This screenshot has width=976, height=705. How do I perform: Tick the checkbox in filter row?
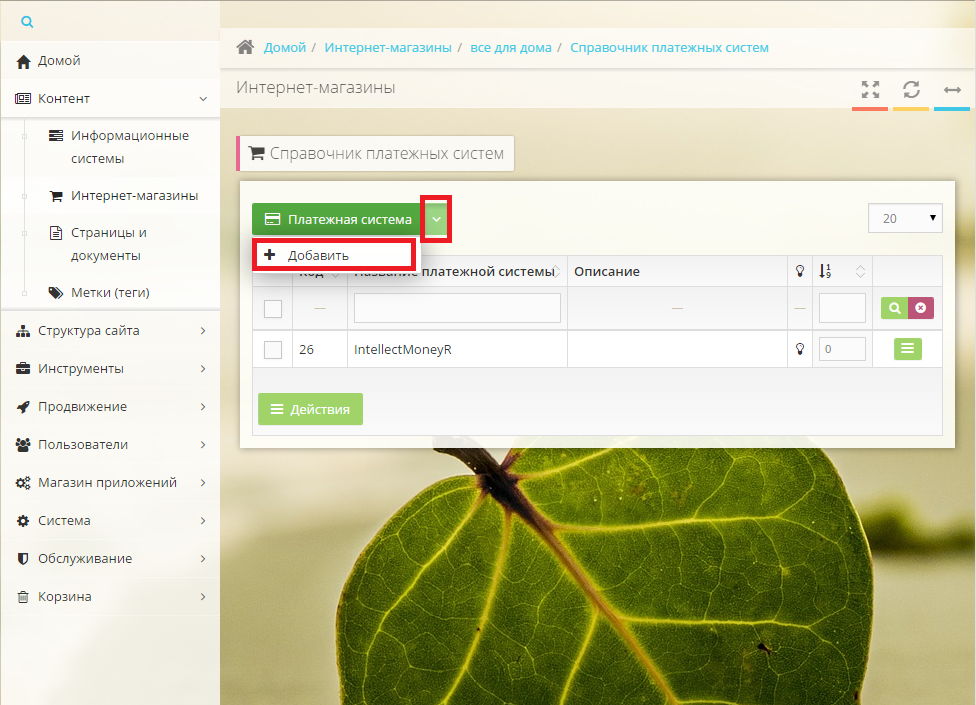(272, 308)
